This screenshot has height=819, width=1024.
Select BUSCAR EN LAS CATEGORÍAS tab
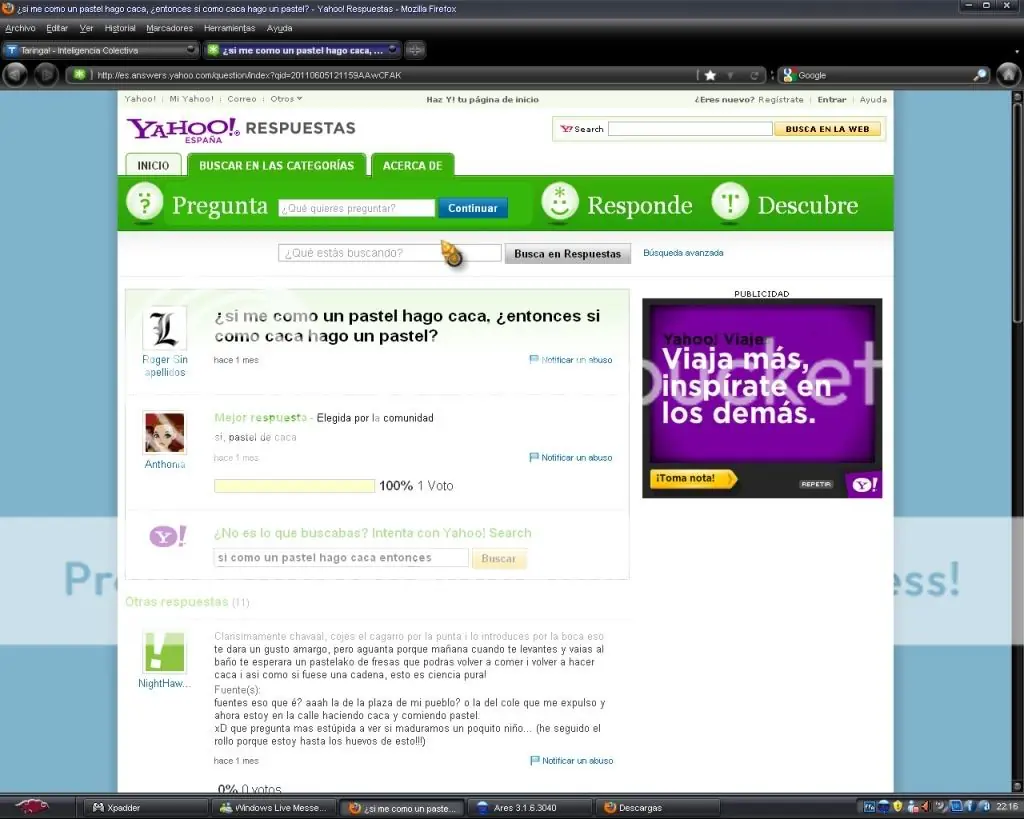[x=276, y=165]
